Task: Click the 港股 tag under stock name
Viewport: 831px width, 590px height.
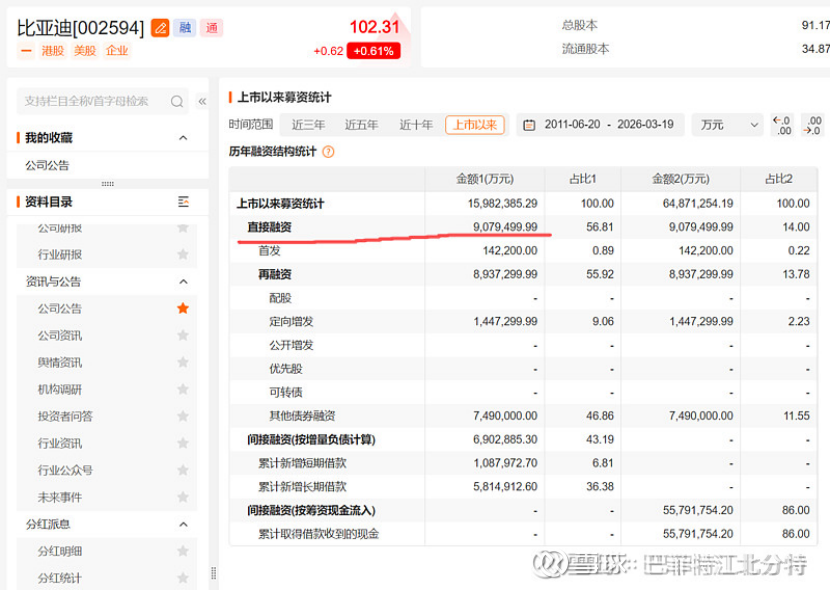Action: 52,51
